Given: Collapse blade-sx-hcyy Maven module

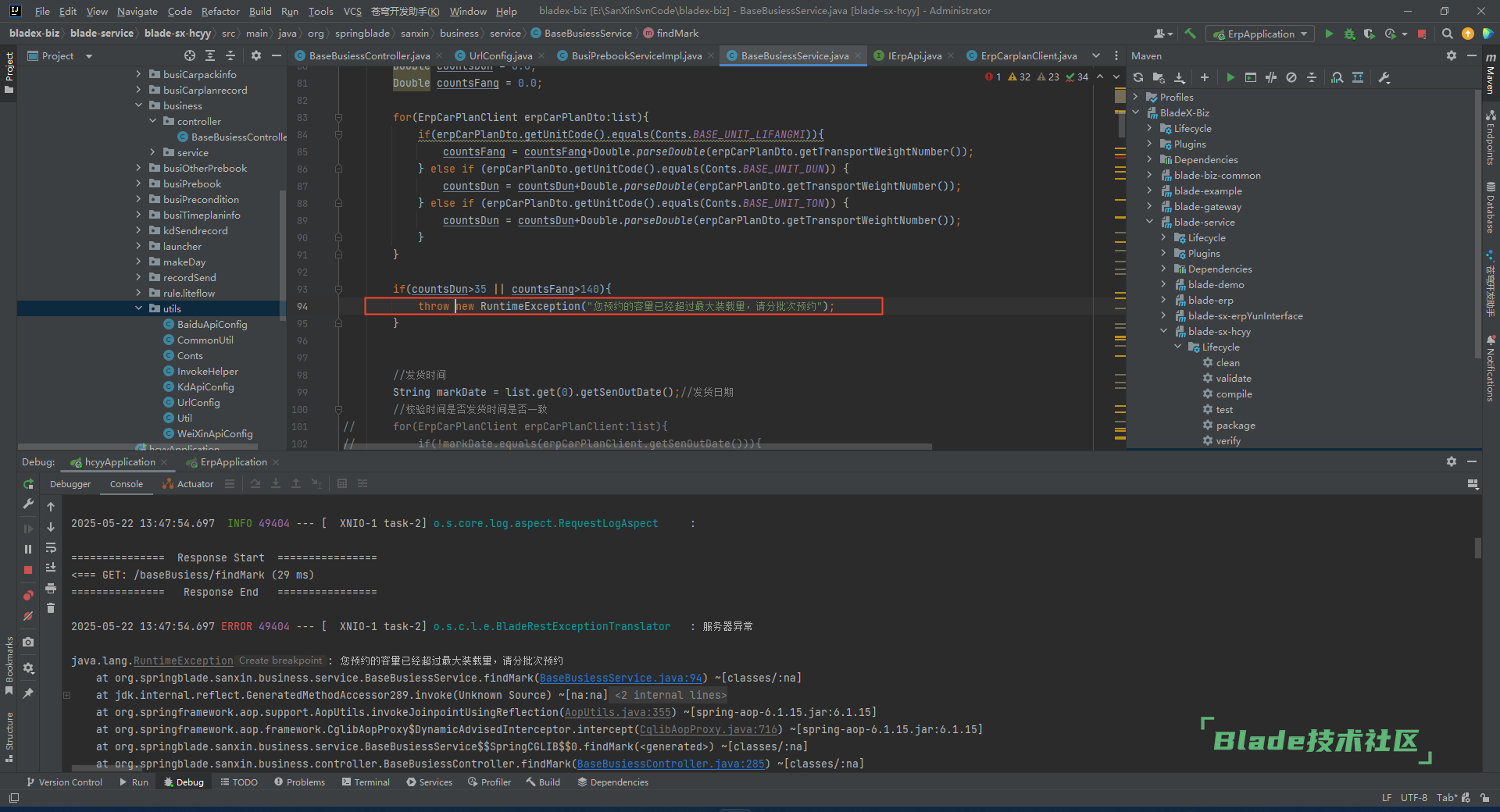Looking at the screenshot, I should click(1164, 331).
